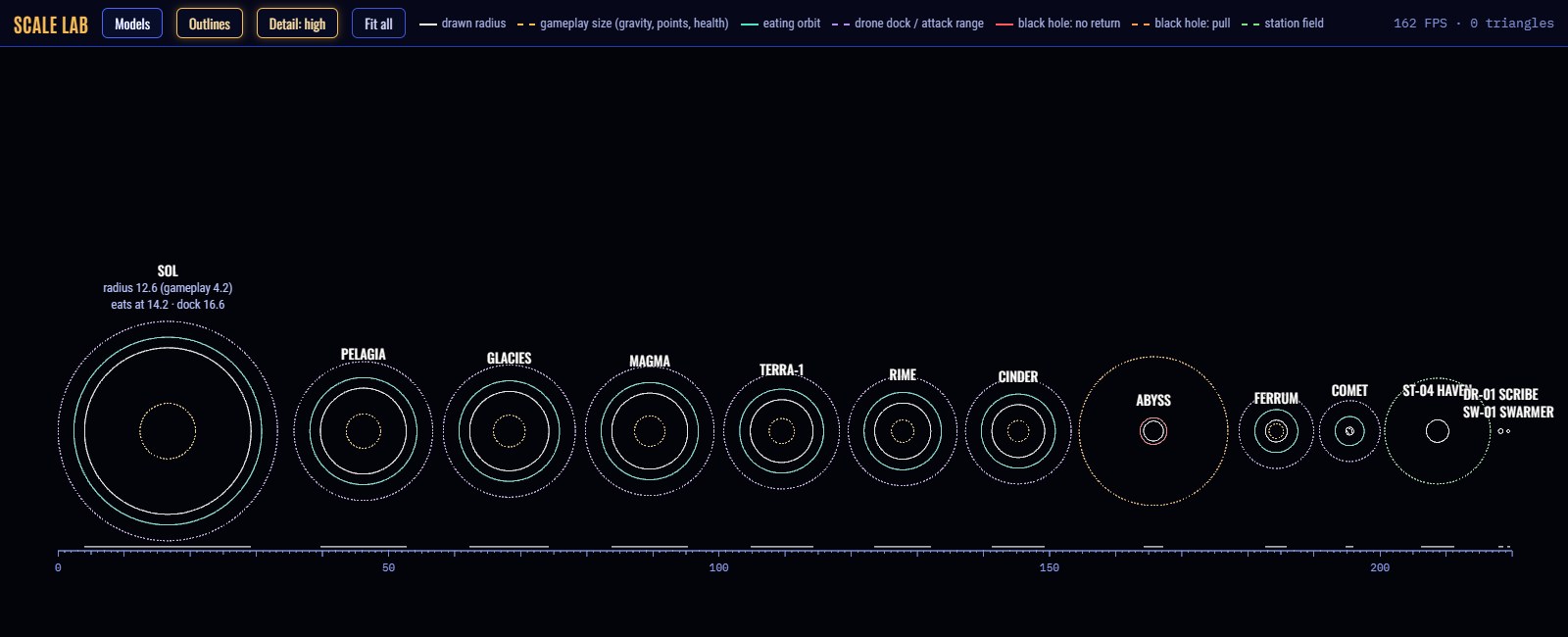
Task: Click the 'radius 12.6 (gameplay 4.2)' text
Action: [x=168, y=288]
